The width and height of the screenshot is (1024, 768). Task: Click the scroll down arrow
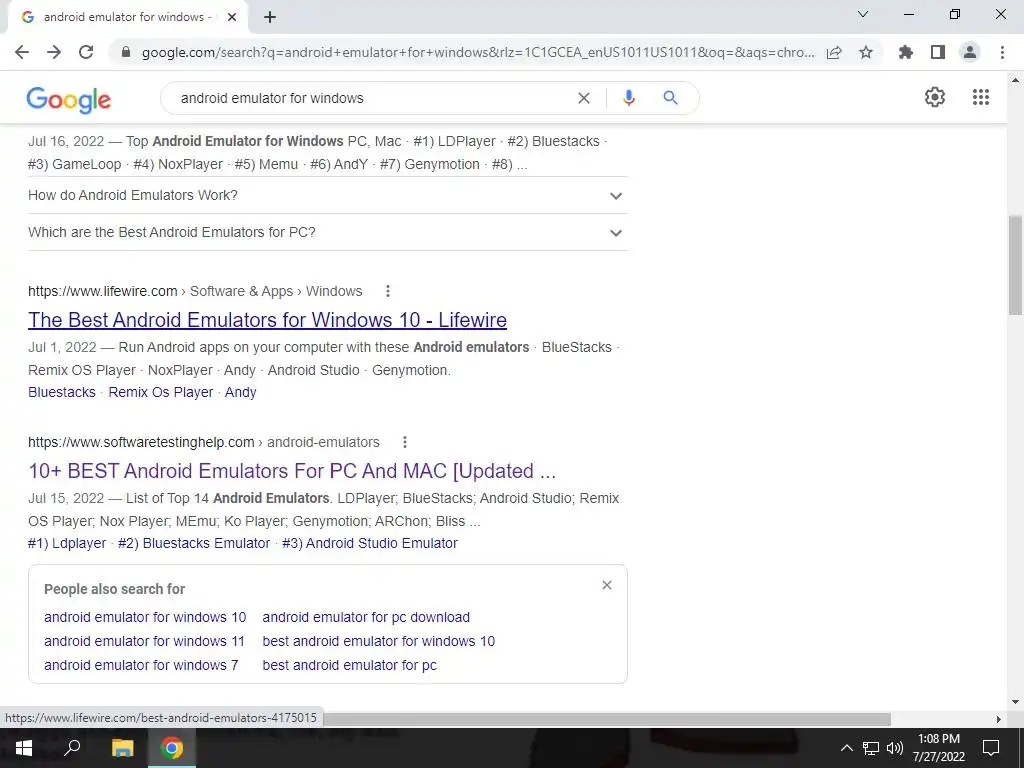(x=1015, y=702)
